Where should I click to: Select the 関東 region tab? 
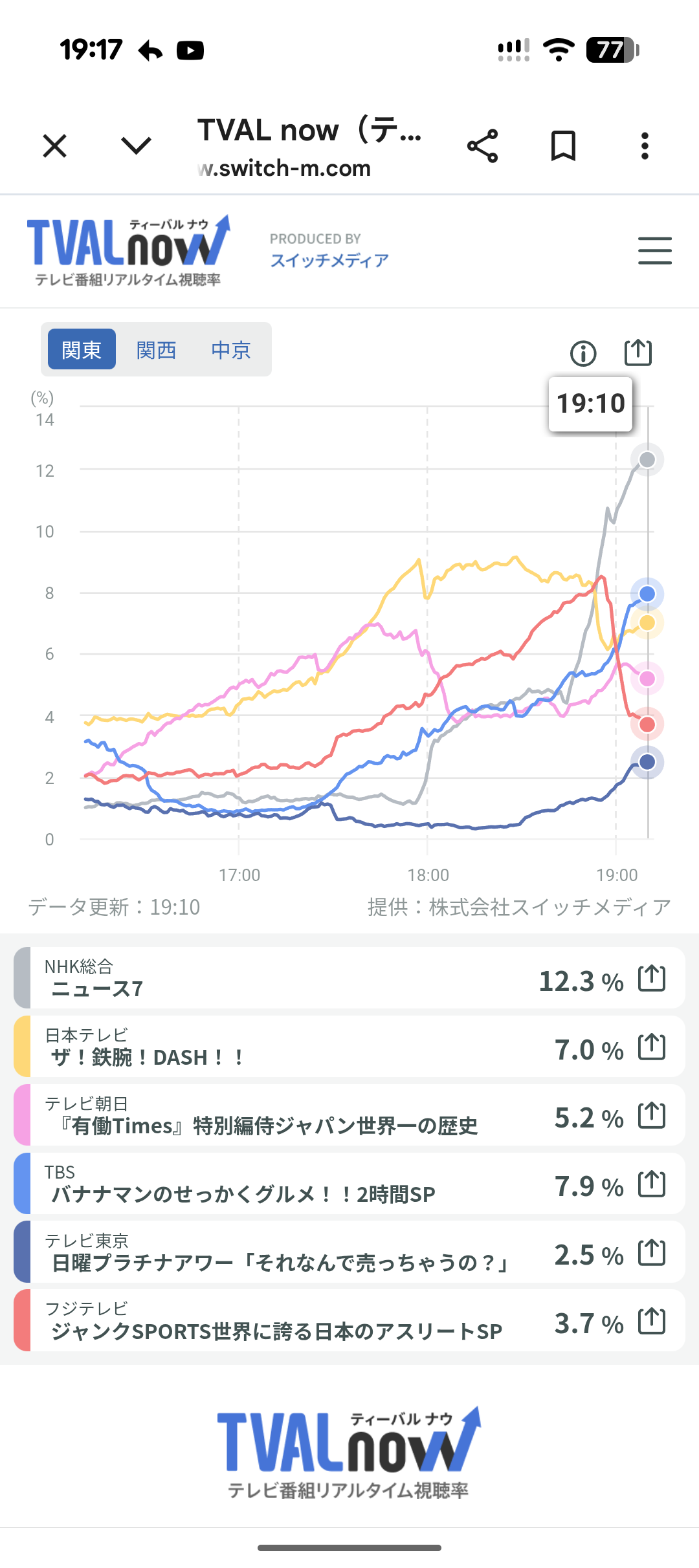point(82,349)
